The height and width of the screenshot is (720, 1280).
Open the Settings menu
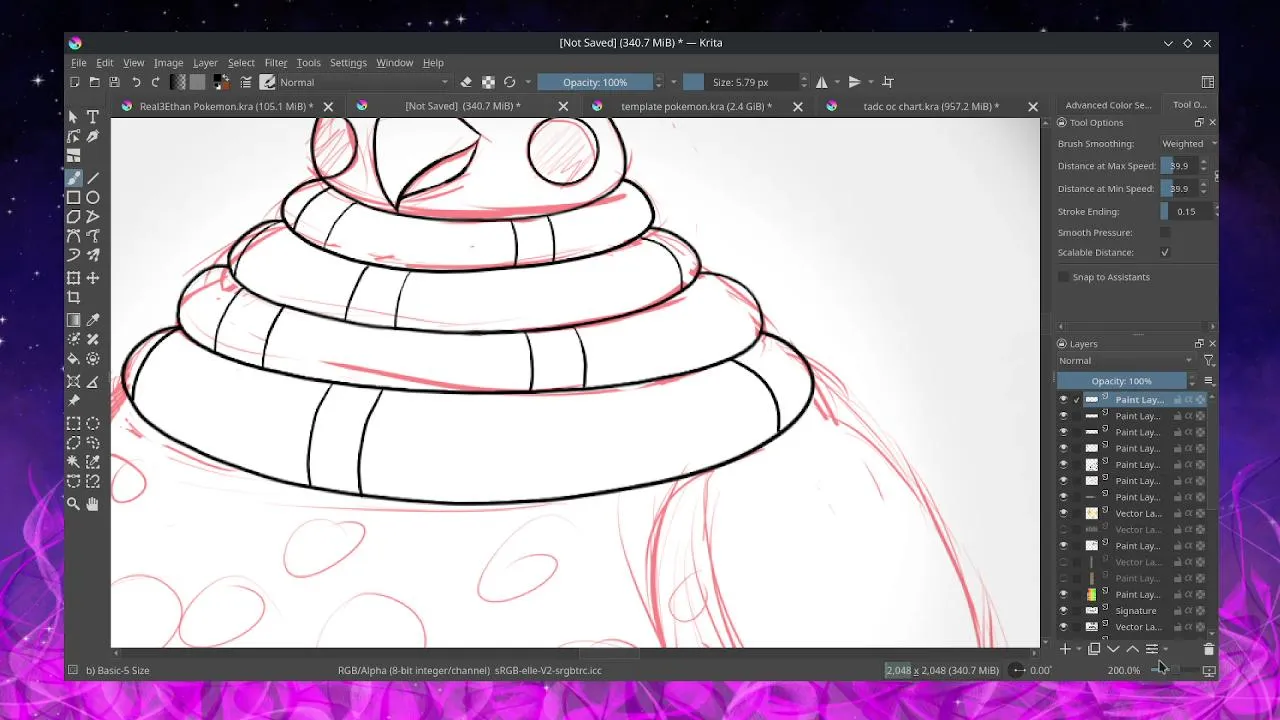(348, 62)
